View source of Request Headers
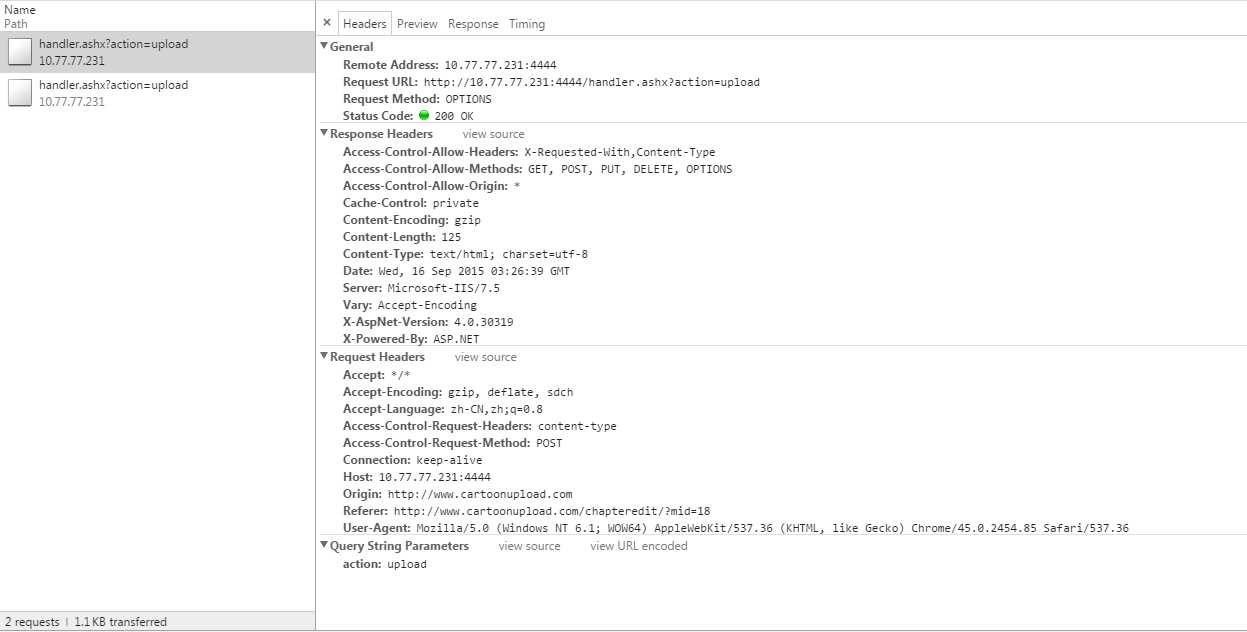Screen dimensions: 1247x632 pyautogui.click(x=486, y=357)
